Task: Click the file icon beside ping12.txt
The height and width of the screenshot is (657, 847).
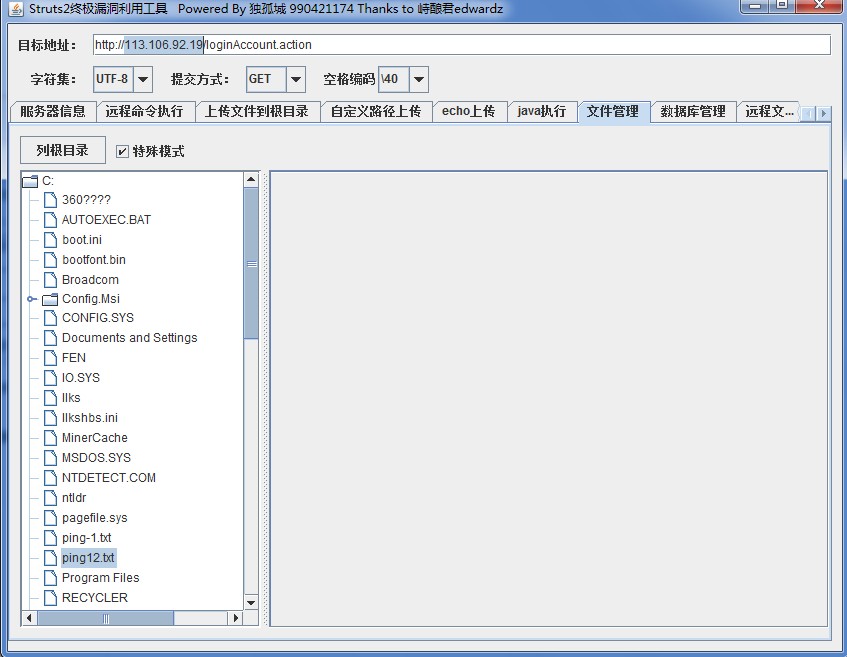Action: click(x=50, y=558)
